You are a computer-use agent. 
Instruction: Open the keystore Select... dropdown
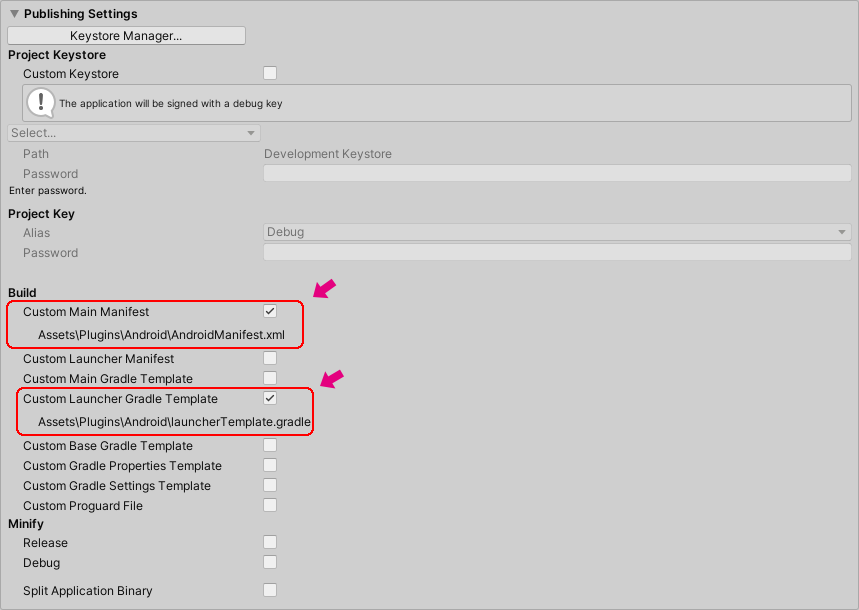(x=134, y=133)
